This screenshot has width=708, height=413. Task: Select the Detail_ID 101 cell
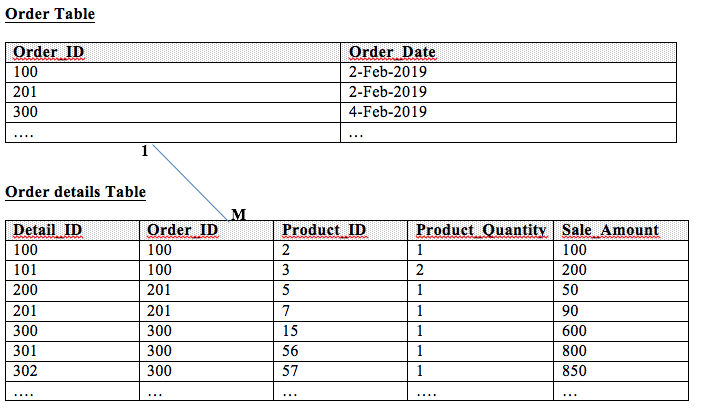(x=26, y=270)
